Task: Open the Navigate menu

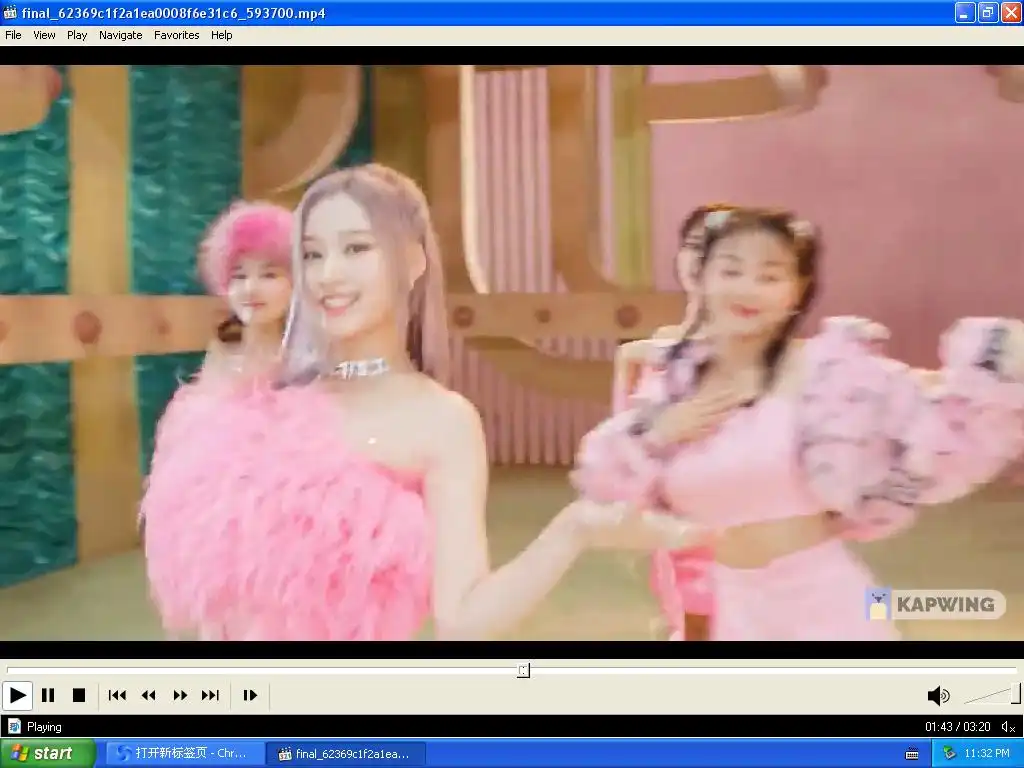Action: click(x=121, y=35)
